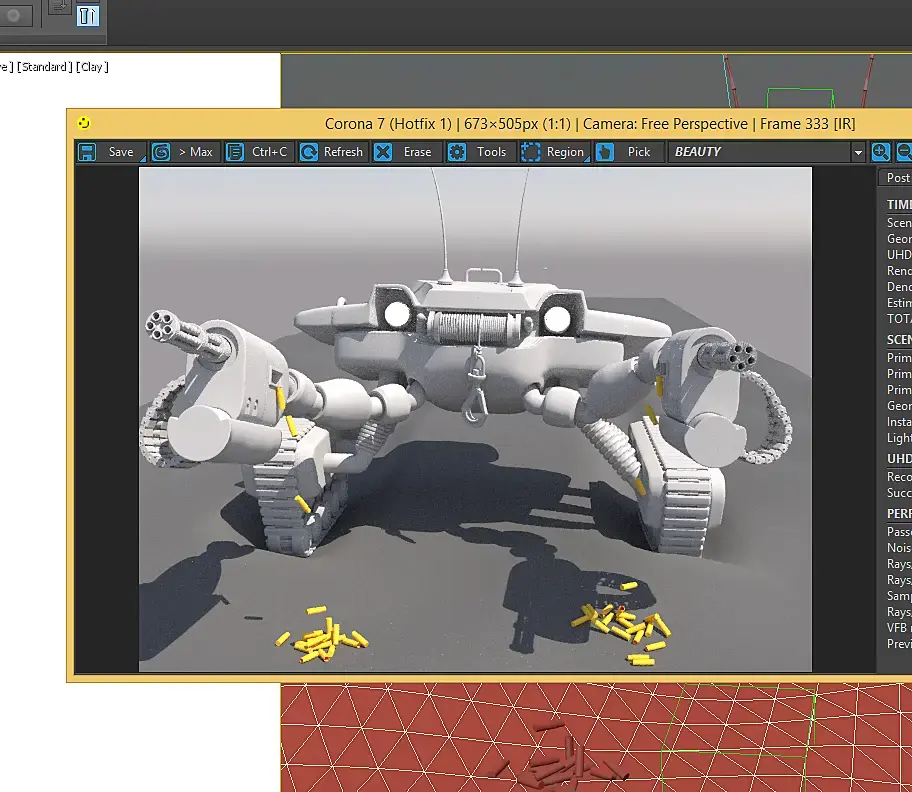Click the Save floppy disk icon
The image size is (912, 792).
pos(87,152)
